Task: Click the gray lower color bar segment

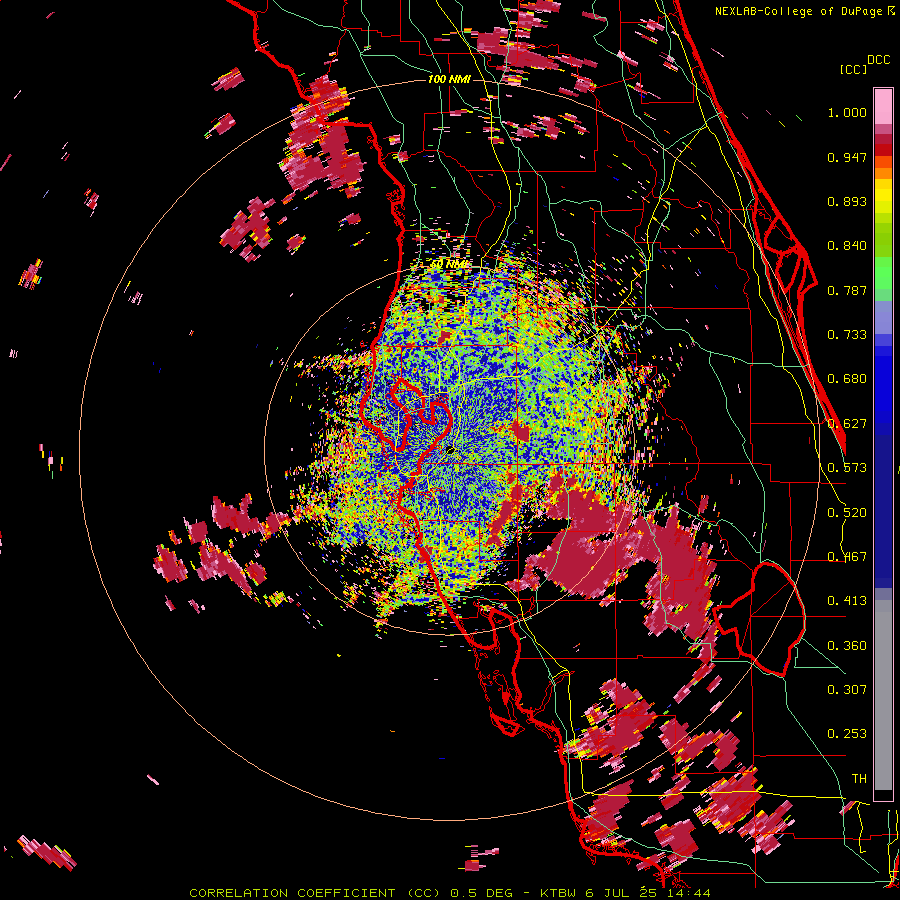Action: tap(883, 695)
